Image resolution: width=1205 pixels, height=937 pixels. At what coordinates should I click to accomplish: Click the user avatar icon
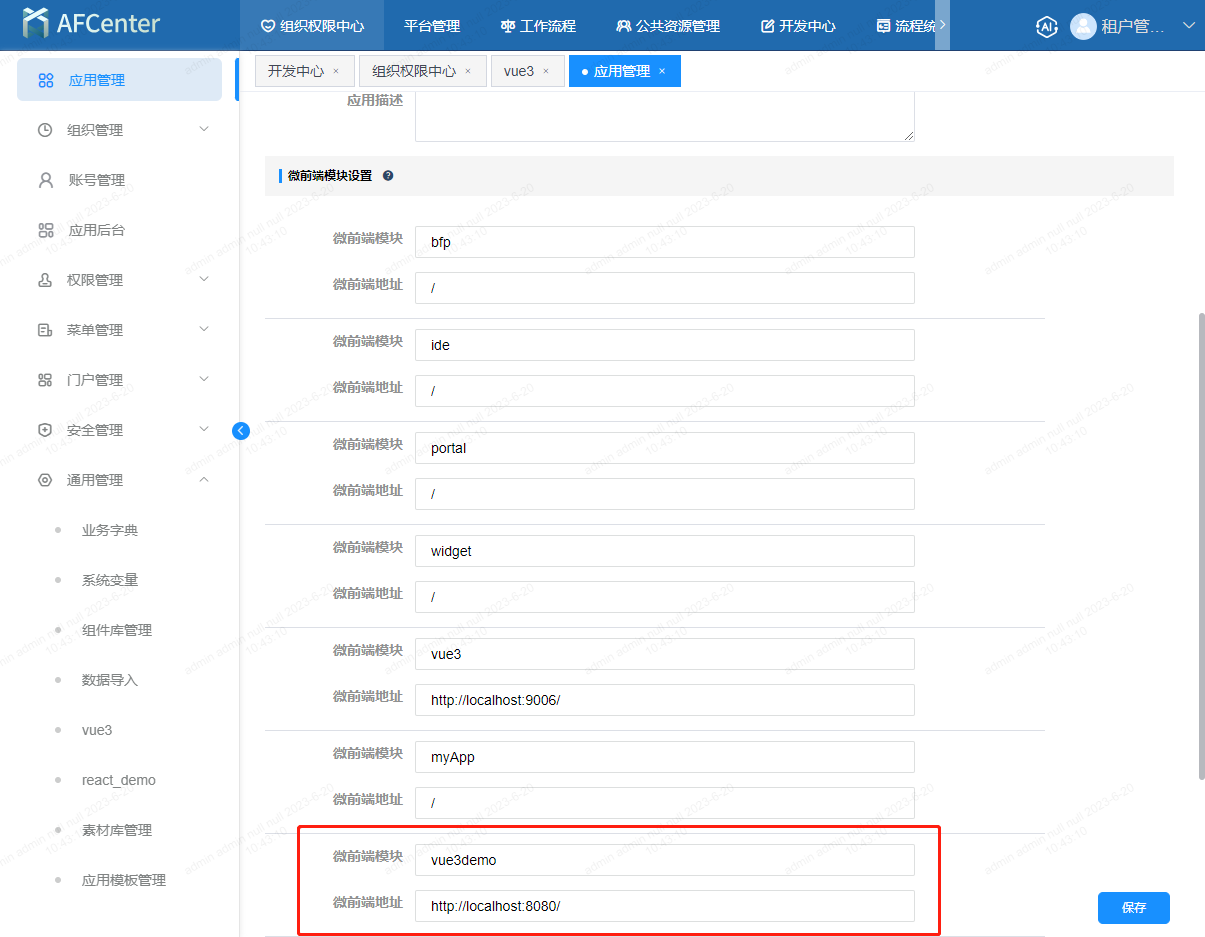pyautogui.click(x=1082, y=26)
